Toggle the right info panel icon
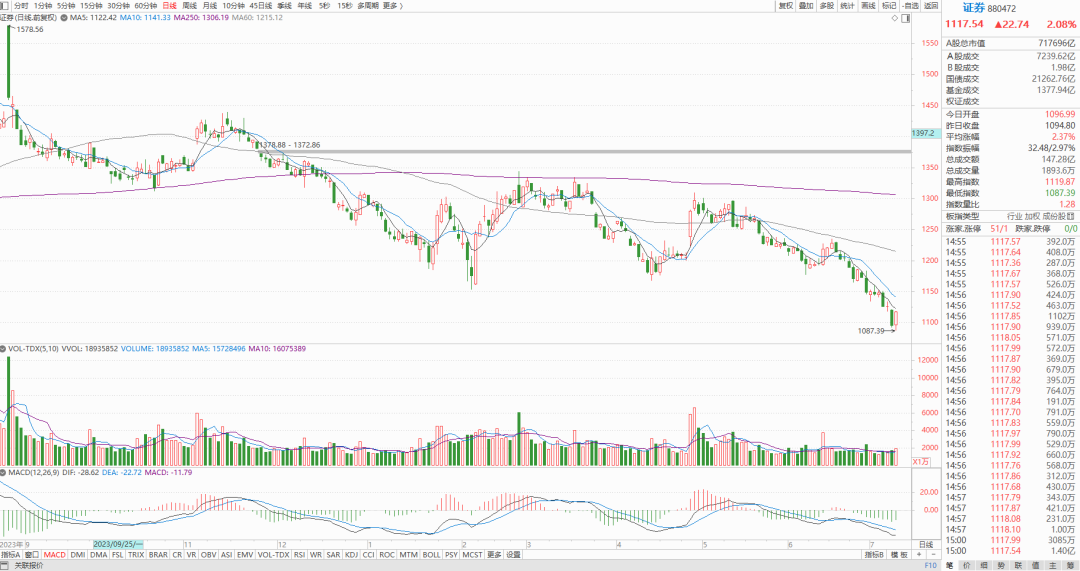Viewport: 1080px width, 571px height. tap(906, 18)
